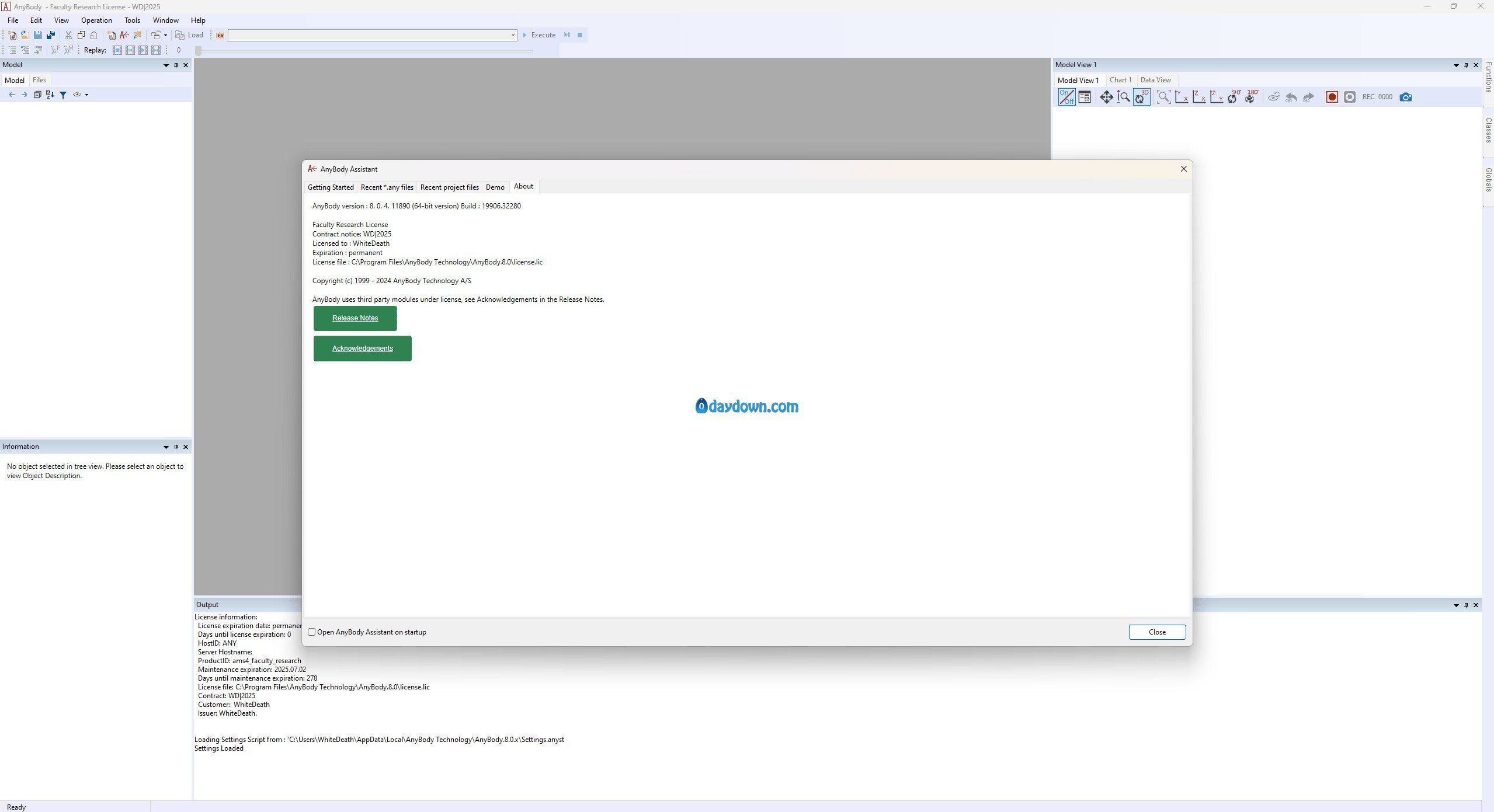1494x812 pixels.
Task: Click collapse all icon in Model tree
Action: [37, 95]
